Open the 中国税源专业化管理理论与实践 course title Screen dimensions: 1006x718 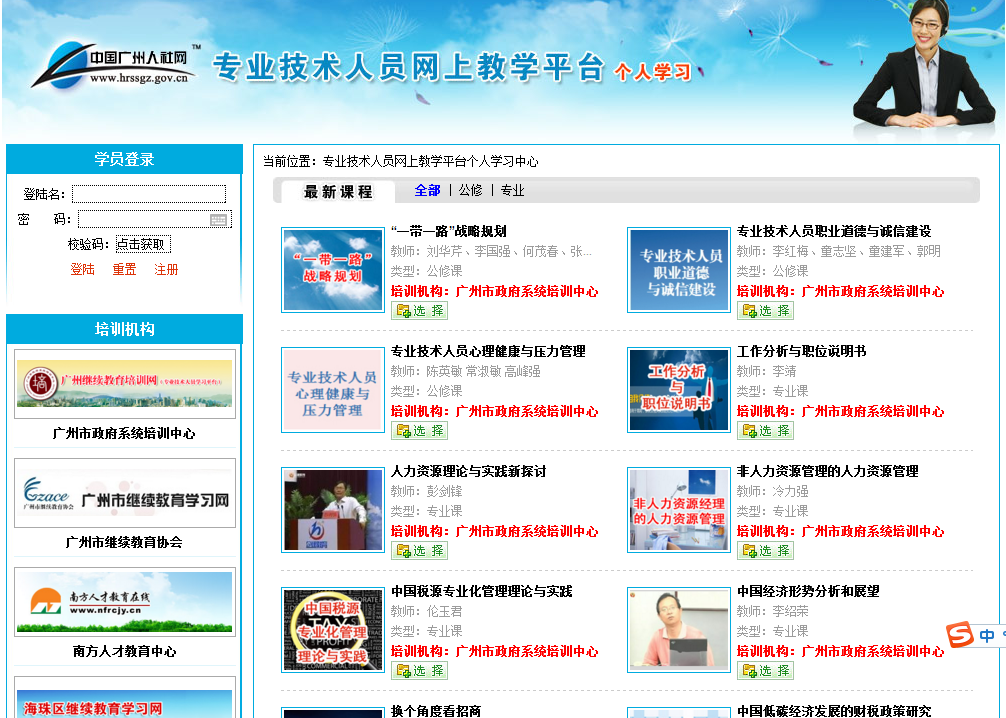481,591
